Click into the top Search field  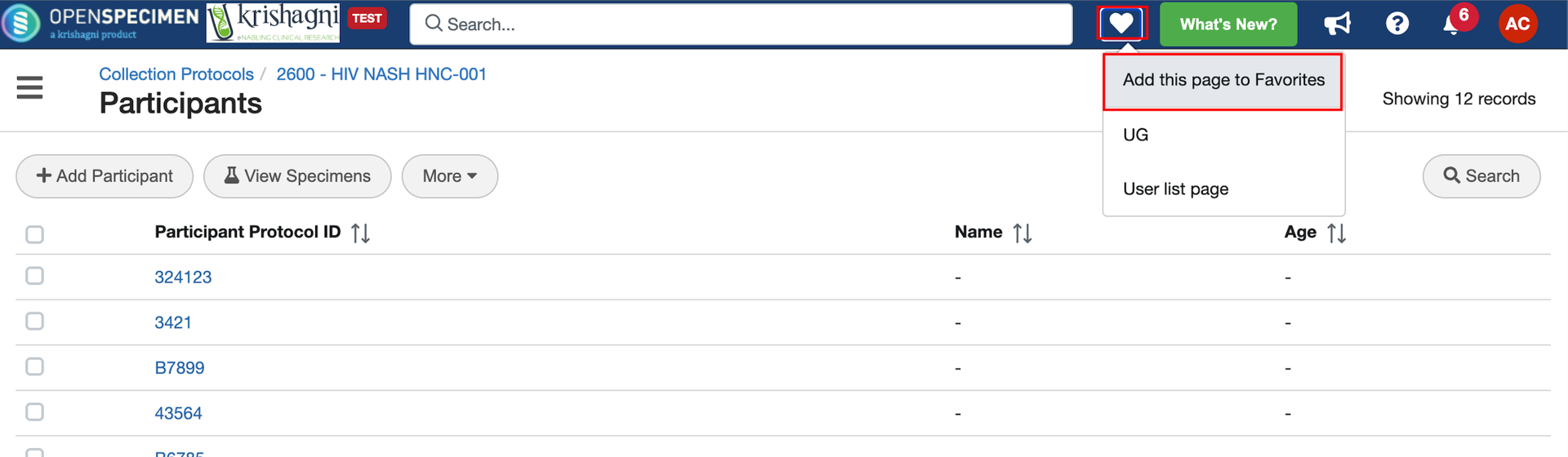[740, 24]
